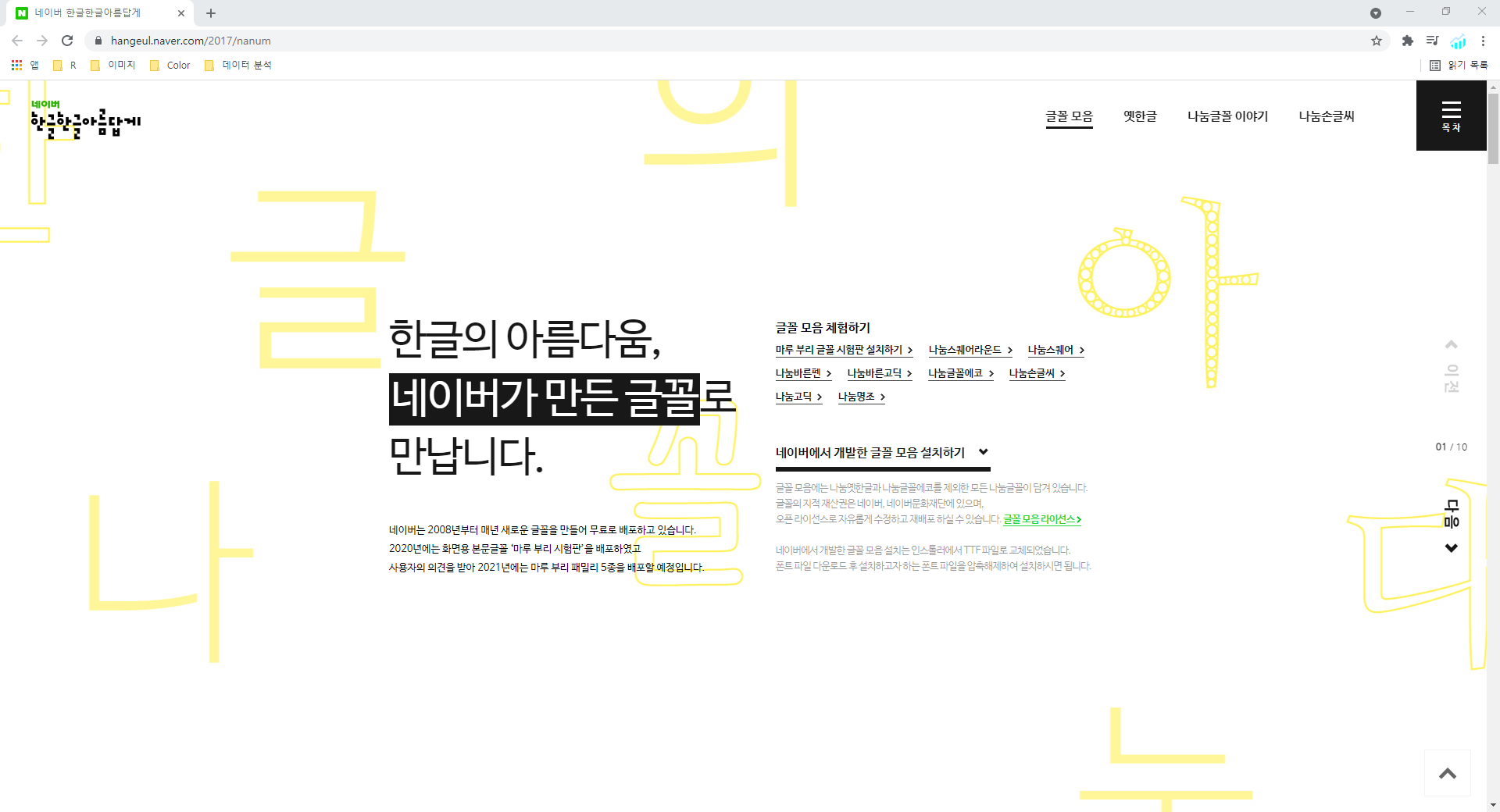1500x812 pixels.
Task: Open the 나눔스퀘어 link
Action: click(1056, 350)
